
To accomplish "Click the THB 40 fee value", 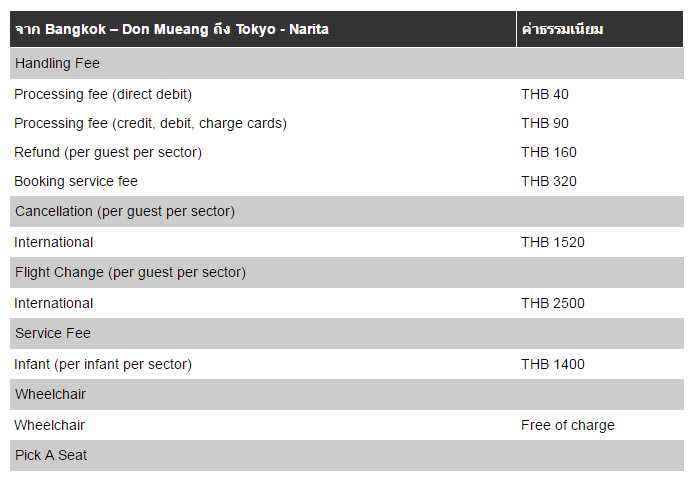I will 545,94.
